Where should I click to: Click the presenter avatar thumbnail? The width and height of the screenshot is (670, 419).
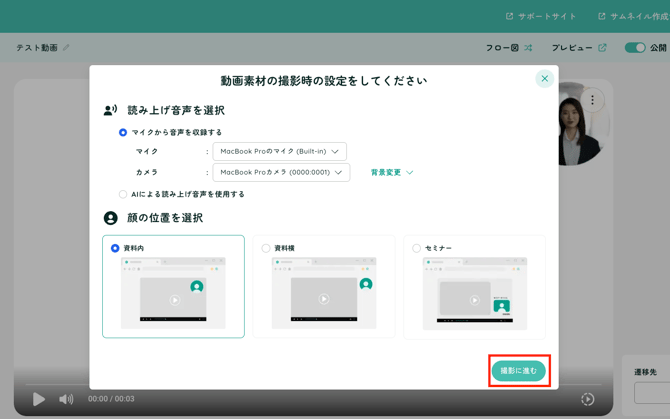[578, 128]
